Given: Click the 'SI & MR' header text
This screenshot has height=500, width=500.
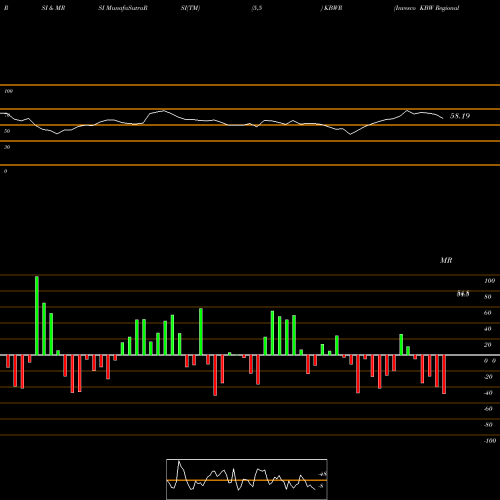Looking at the screenshot, I should tap(53, 8).
